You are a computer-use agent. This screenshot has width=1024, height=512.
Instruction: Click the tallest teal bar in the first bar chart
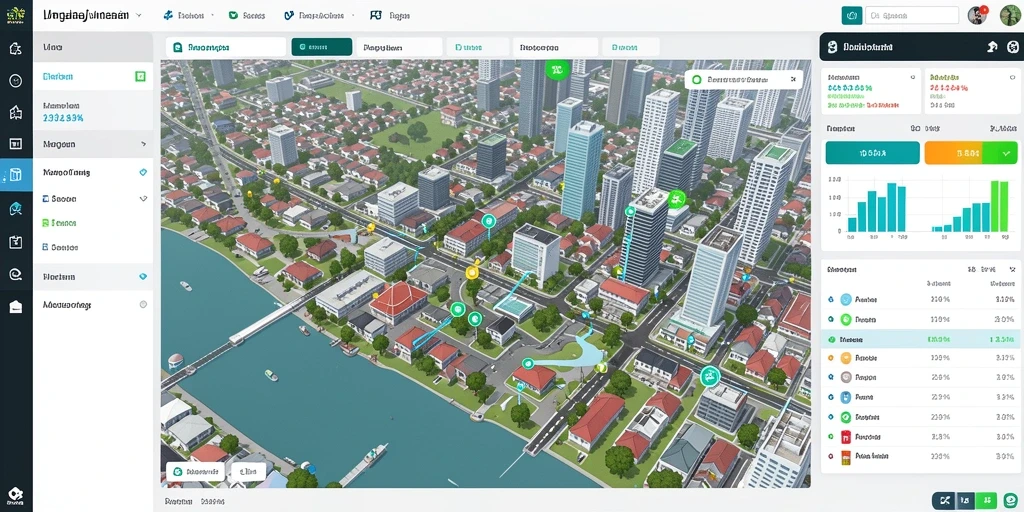[x=891, y=208]
